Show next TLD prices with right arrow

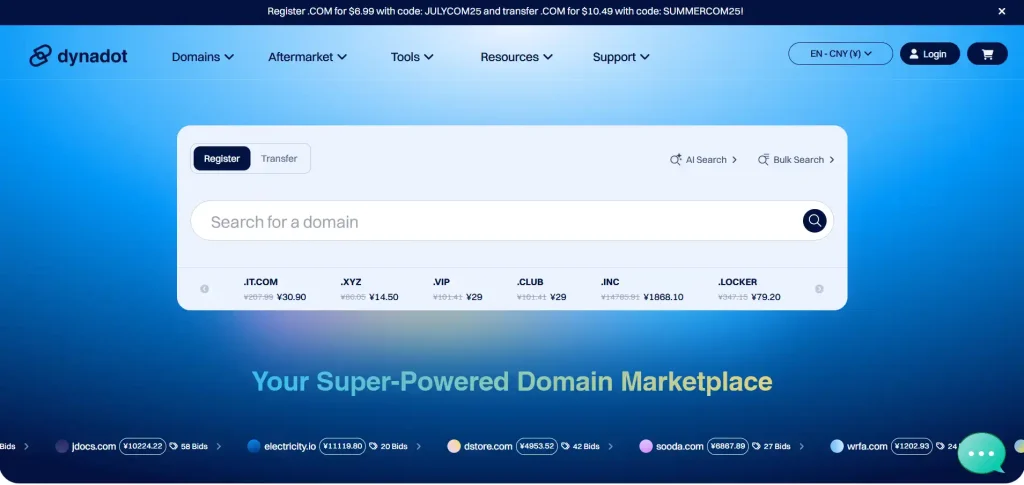(819, 289)
